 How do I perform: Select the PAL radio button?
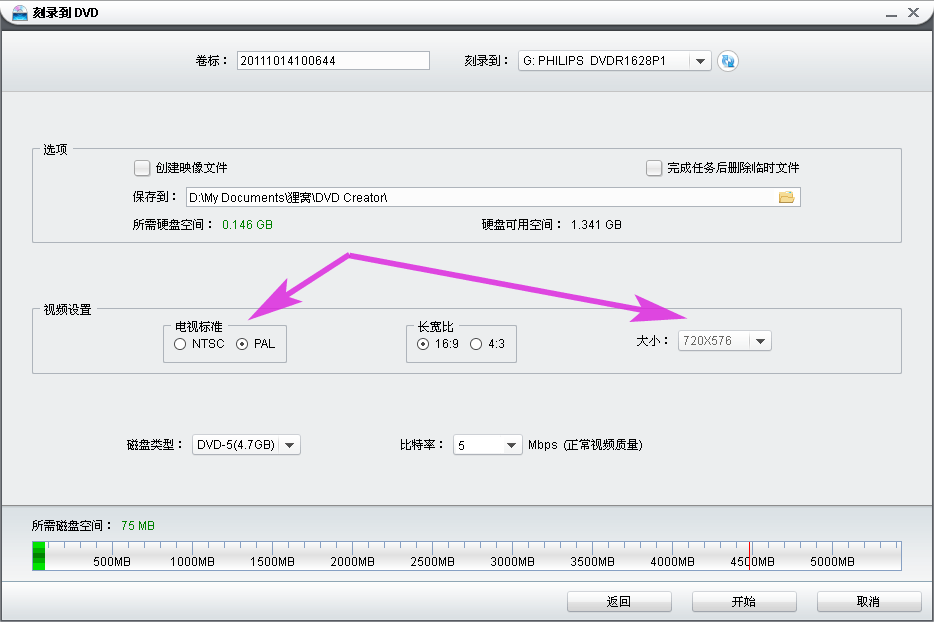tap(242, 344)
